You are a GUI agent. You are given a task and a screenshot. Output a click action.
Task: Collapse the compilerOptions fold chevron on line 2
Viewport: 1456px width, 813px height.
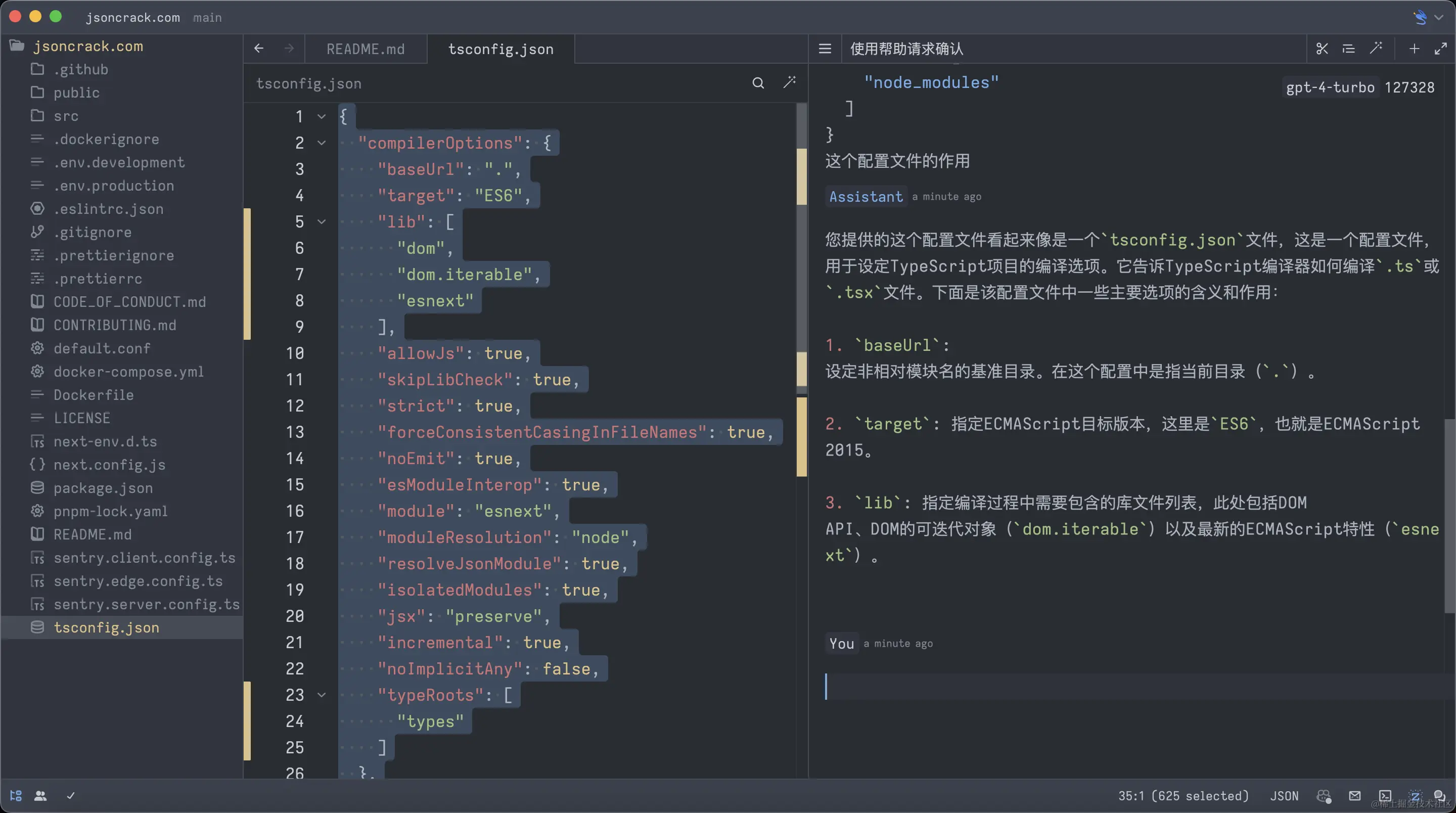322,143
